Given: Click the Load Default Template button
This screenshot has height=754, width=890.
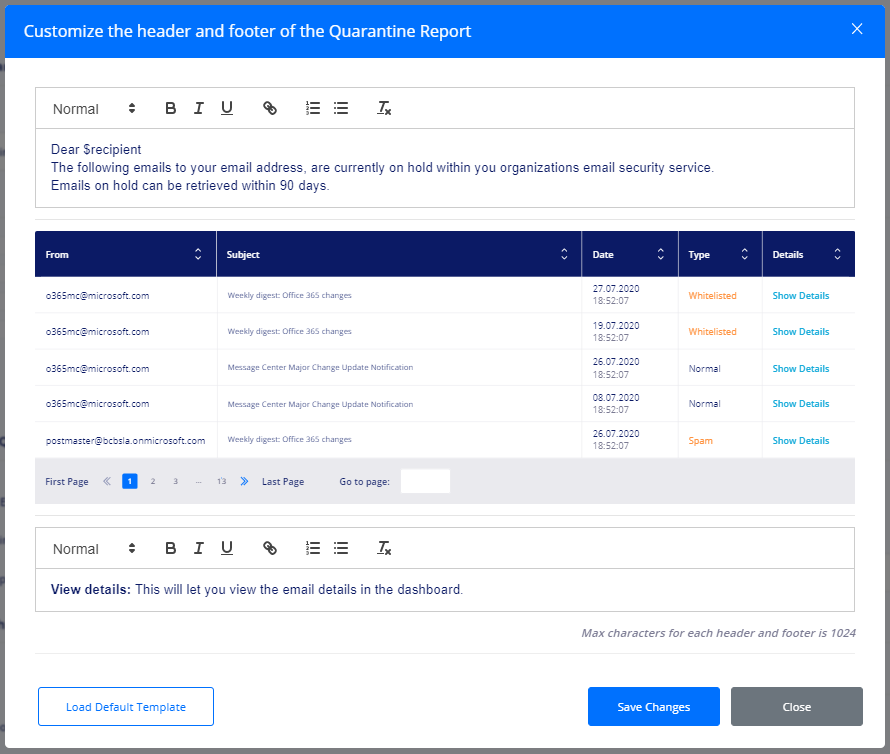Looking at the screenshot, I should [126, 706].
